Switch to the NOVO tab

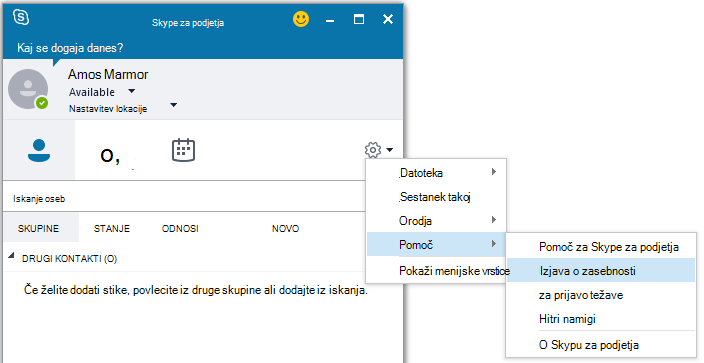(286, 228)
